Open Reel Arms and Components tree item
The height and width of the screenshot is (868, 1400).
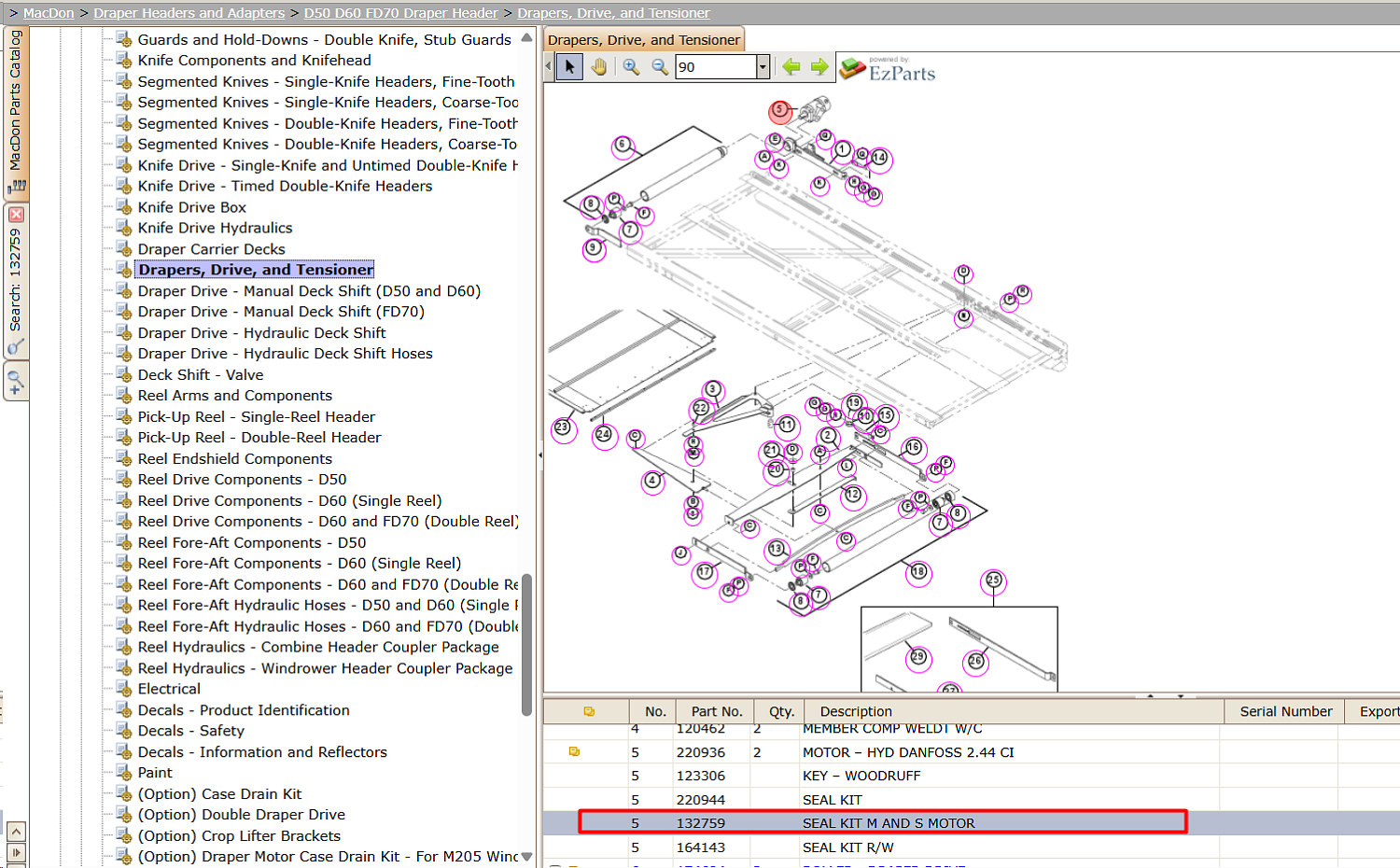(x=234, y=396)
